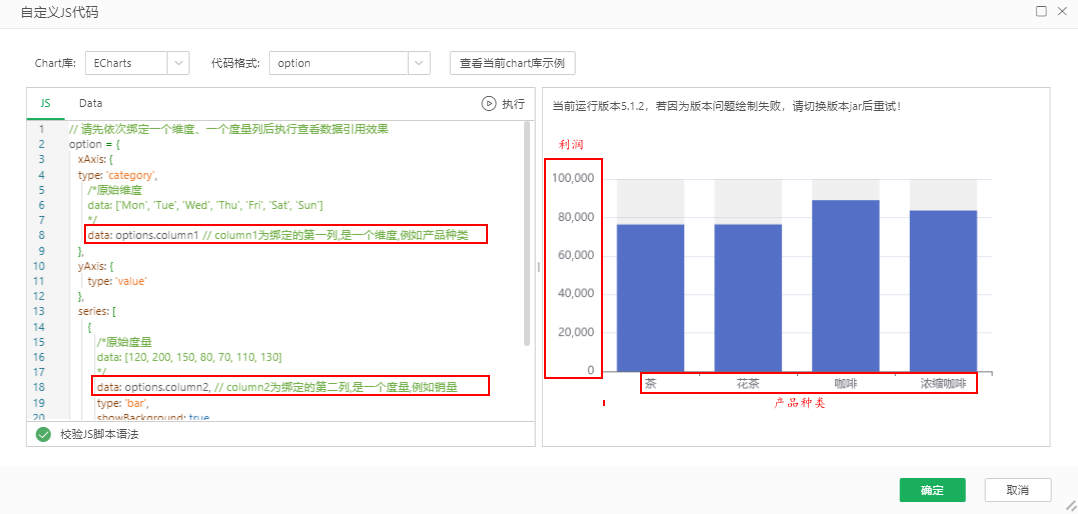The height and width of the screenshot is (514, 1078).
Task: Open the 代码格式 option dropdown arrow
Action: tap(419, 63)
